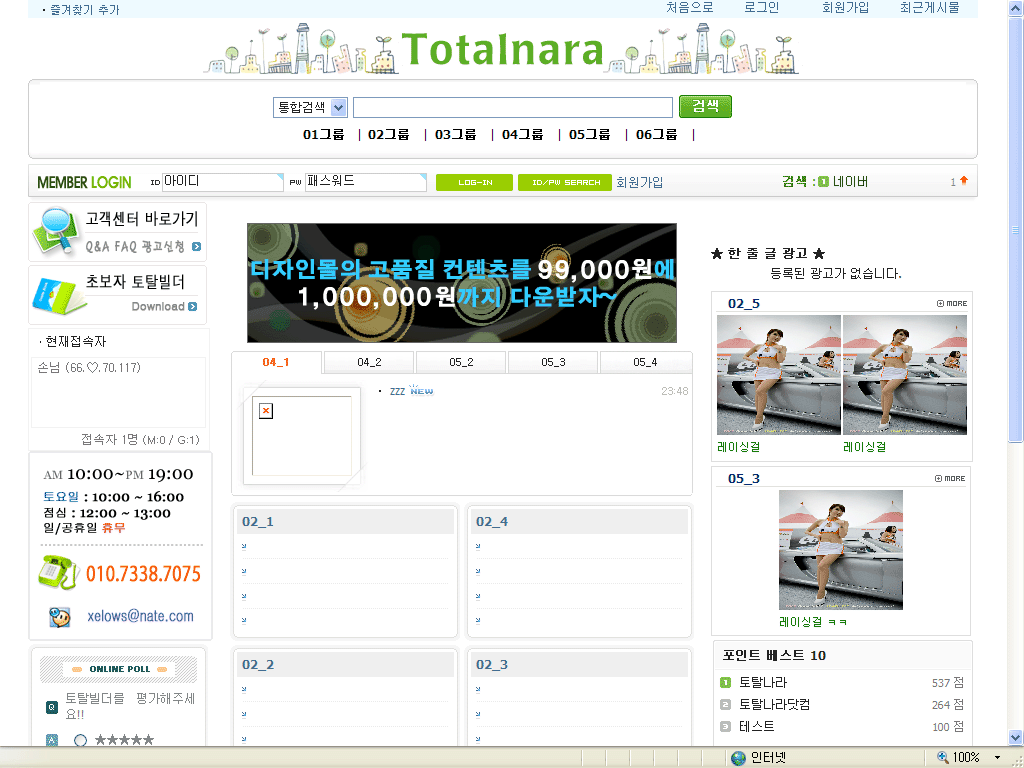Open the second 레이싱걸 photo in 02_5
1024x768 pixels.
click(904, 375)
